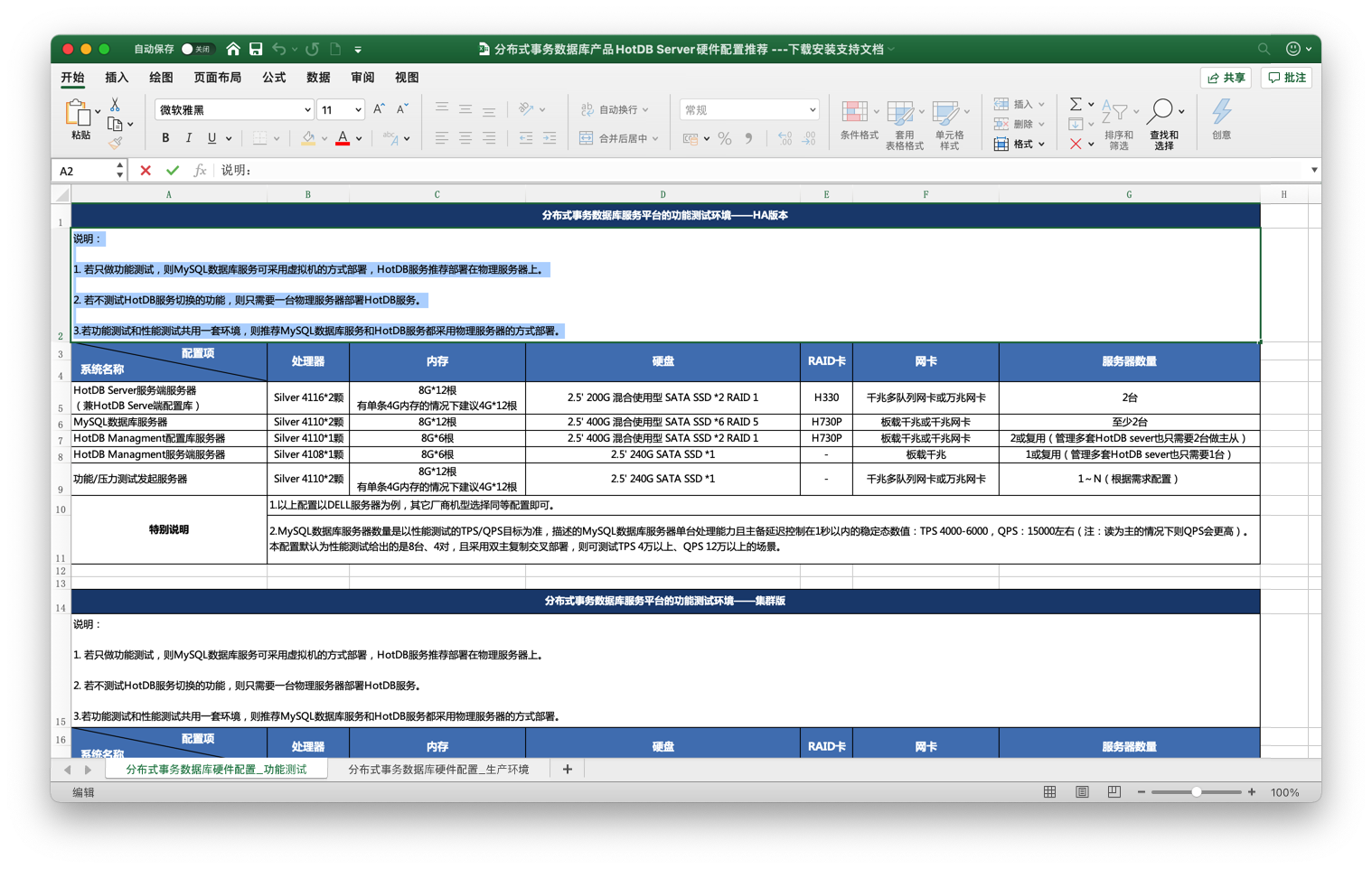Click the Home icon in the title bar

tap(233, 49)
